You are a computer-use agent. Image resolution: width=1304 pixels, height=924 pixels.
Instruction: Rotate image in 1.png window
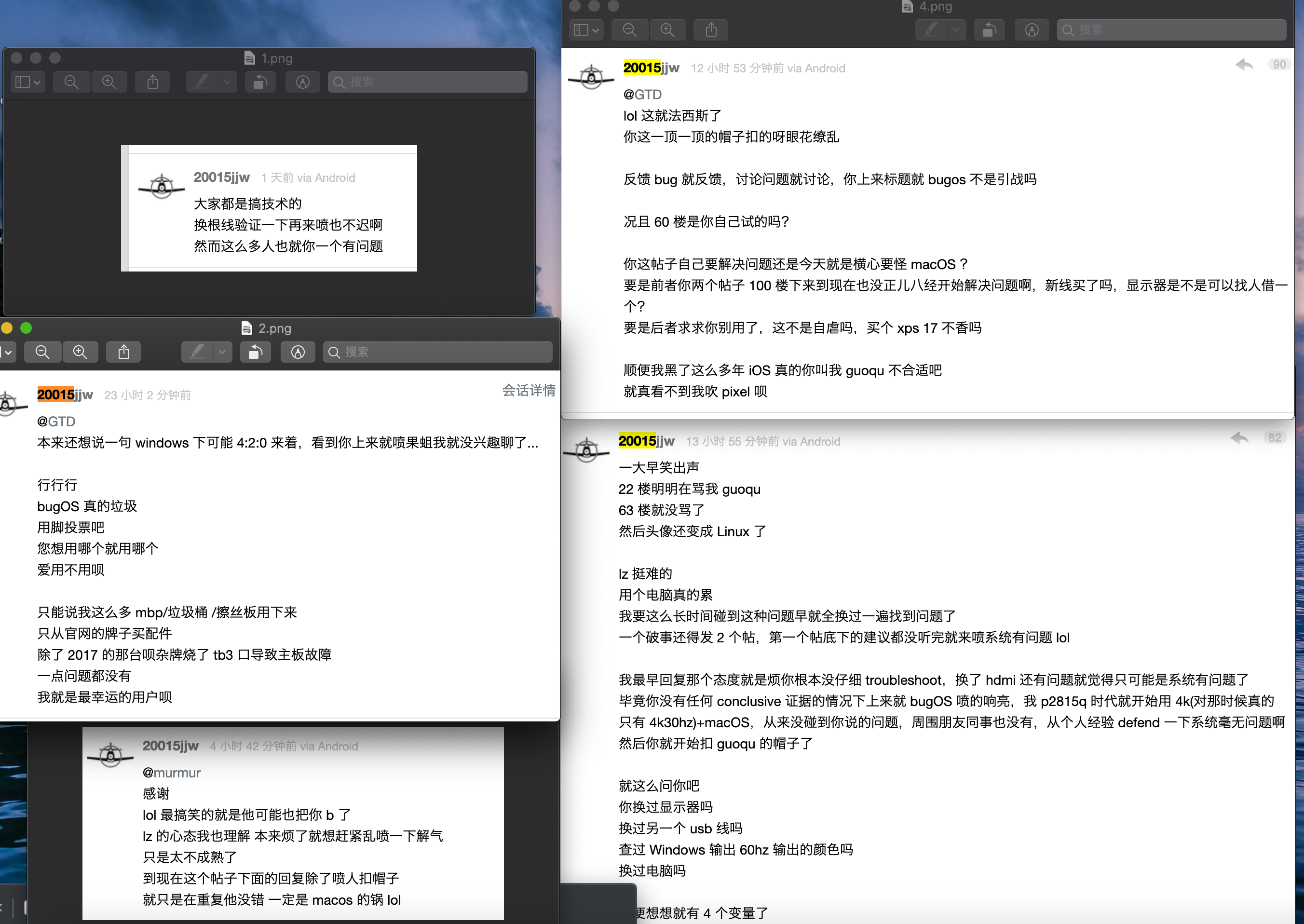260,82
